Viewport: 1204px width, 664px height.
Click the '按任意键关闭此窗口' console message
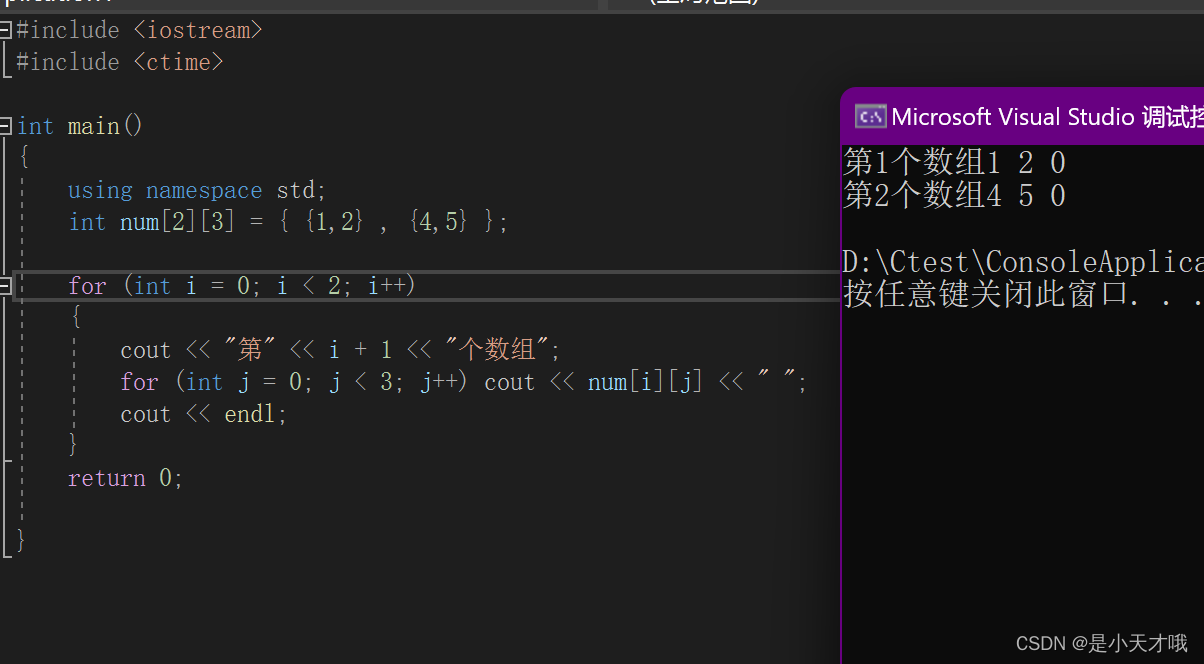point(1023,295)
